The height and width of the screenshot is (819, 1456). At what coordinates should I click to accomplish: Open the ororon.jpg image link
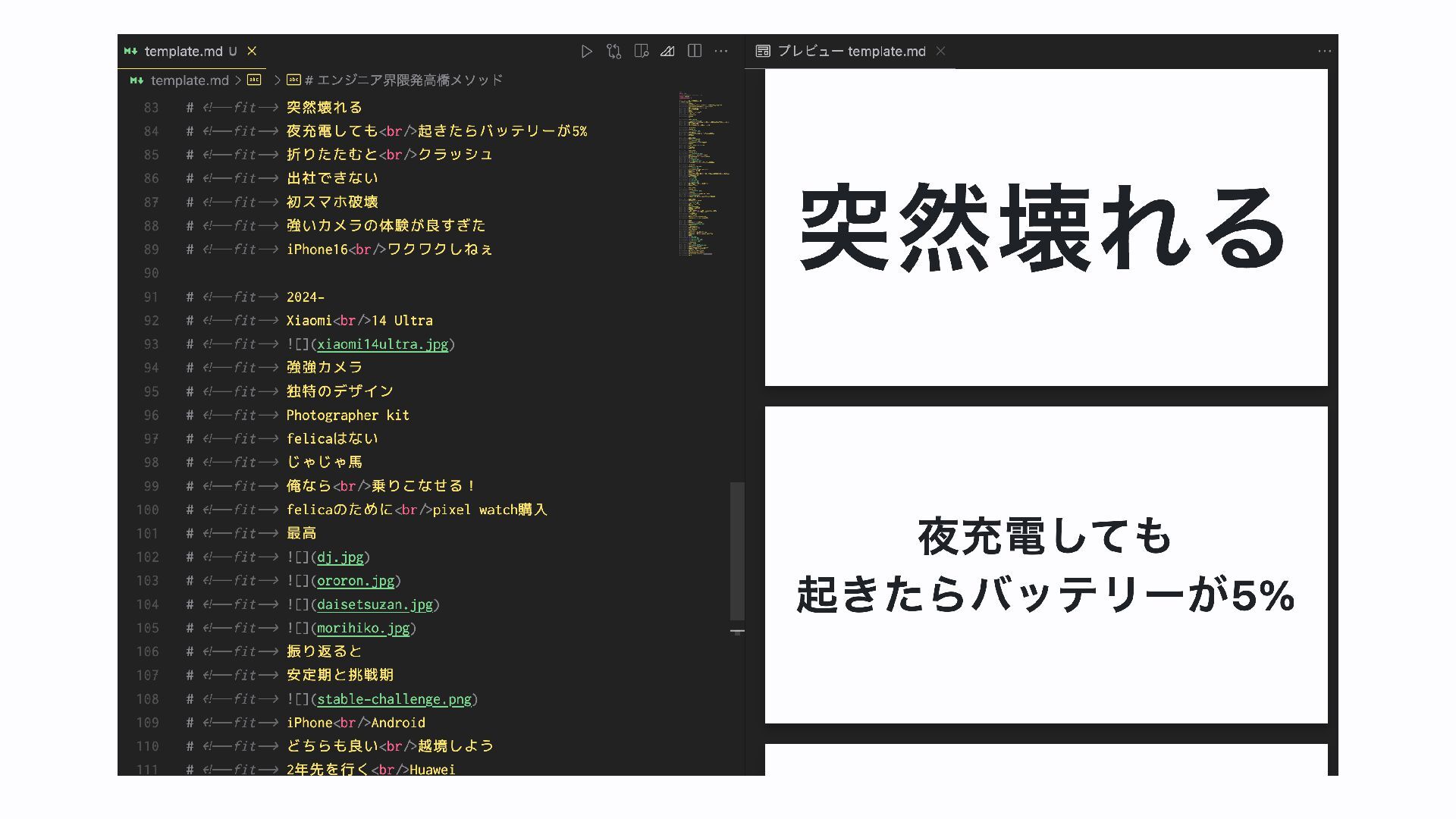356,581
